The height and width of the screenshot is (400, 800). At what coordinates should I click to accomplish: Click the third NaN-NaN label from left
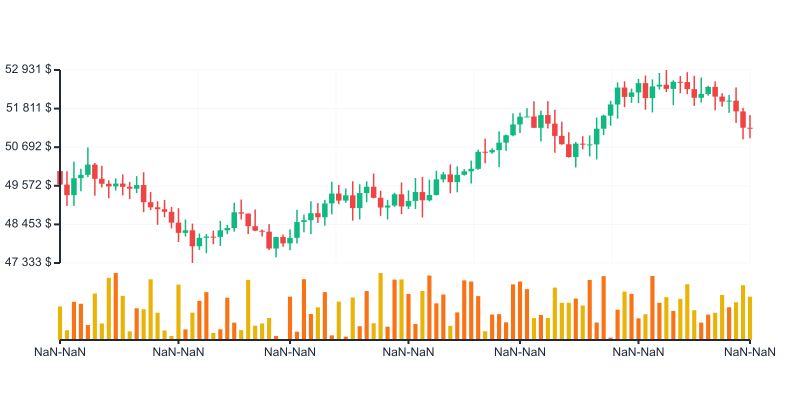290,352
